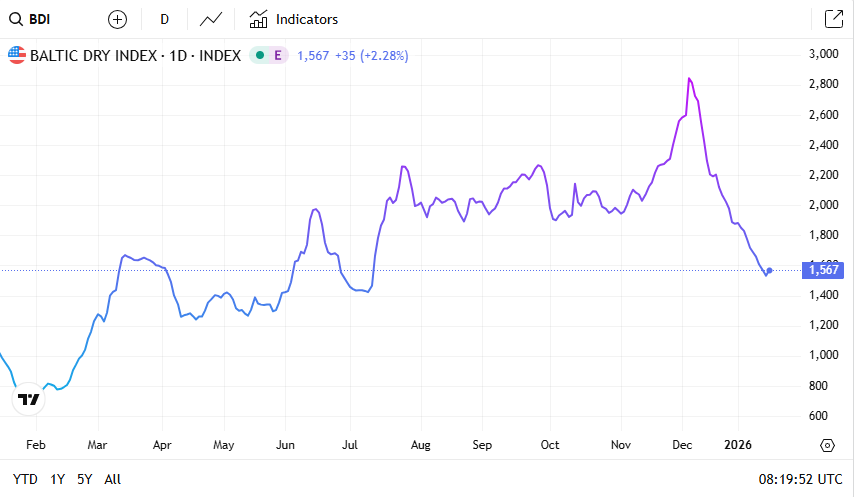Select the YTD date range
The image size is (854, 497).
pyautogui.click(x=25, y=479)
